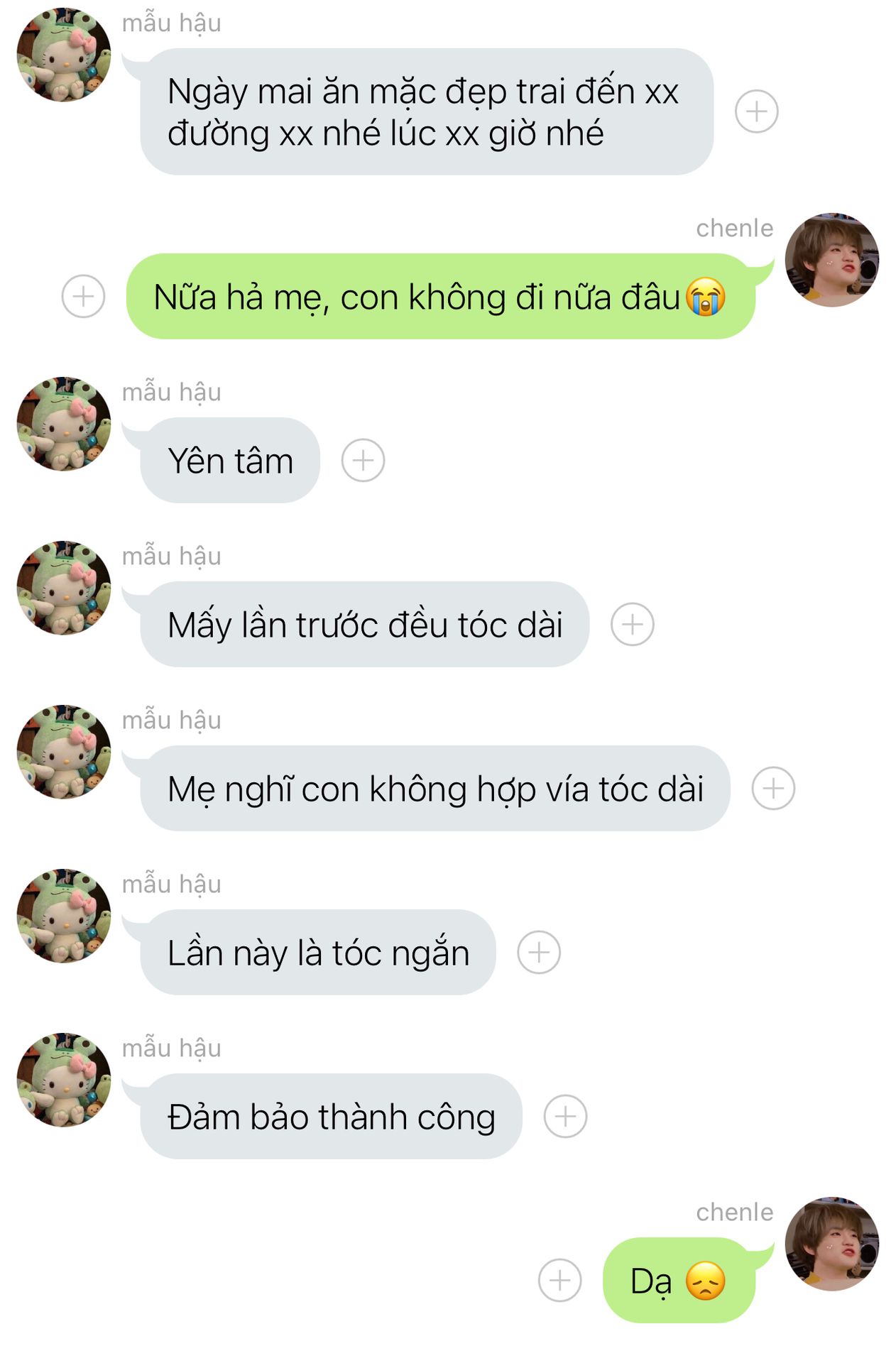
Task: Select the green 'Nữa hả mẹ' message bubble
Action: point(440,296)
